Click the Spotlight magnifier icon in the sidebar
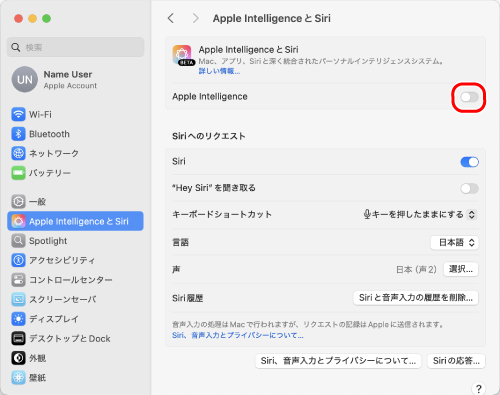Image resolution: width=500 pixels, height=395 pixels. 18,241
